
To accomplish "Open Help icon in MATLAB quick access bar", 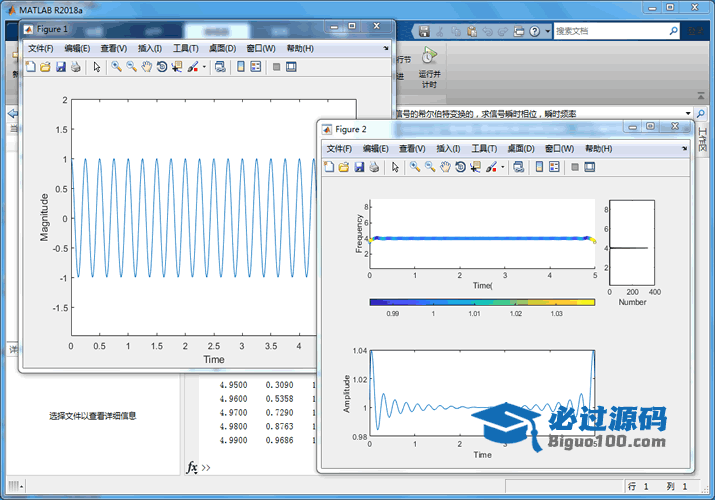I will tap(534, 31).
